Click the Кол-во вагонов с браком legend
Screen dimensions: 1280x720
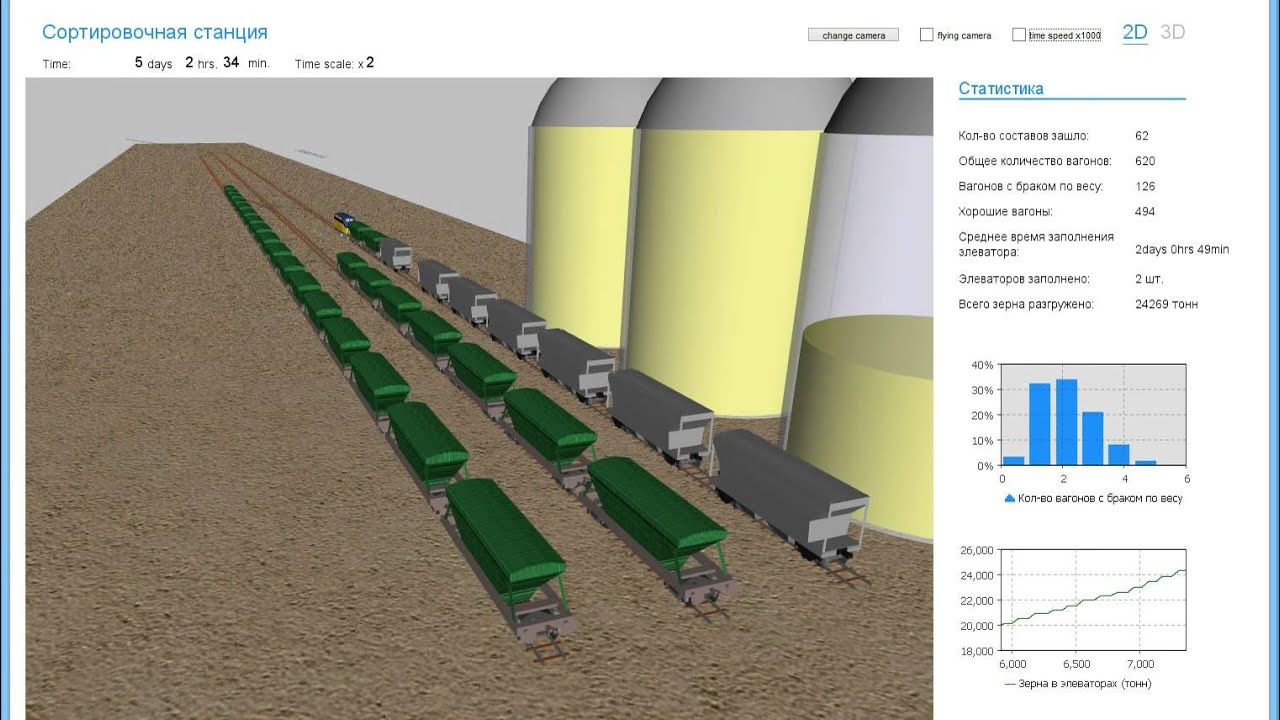coord(1092,498)
